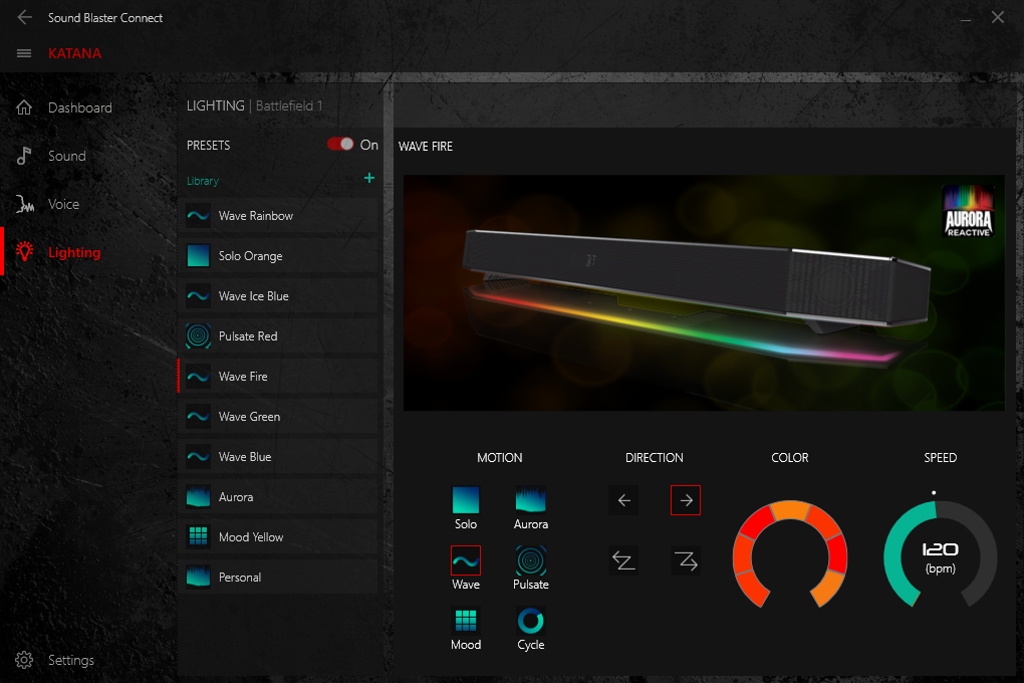Screen dimensions: 1024x683
Task: Go back using the back arrow
Action: click(24, 17)
